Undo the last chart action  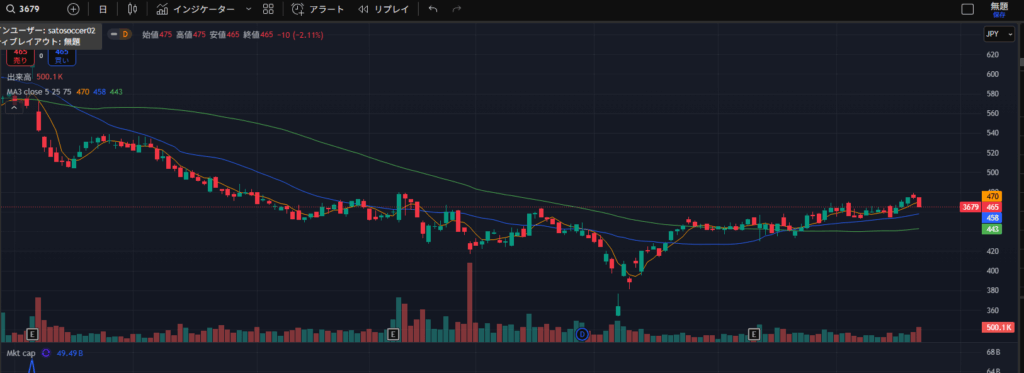433,9
